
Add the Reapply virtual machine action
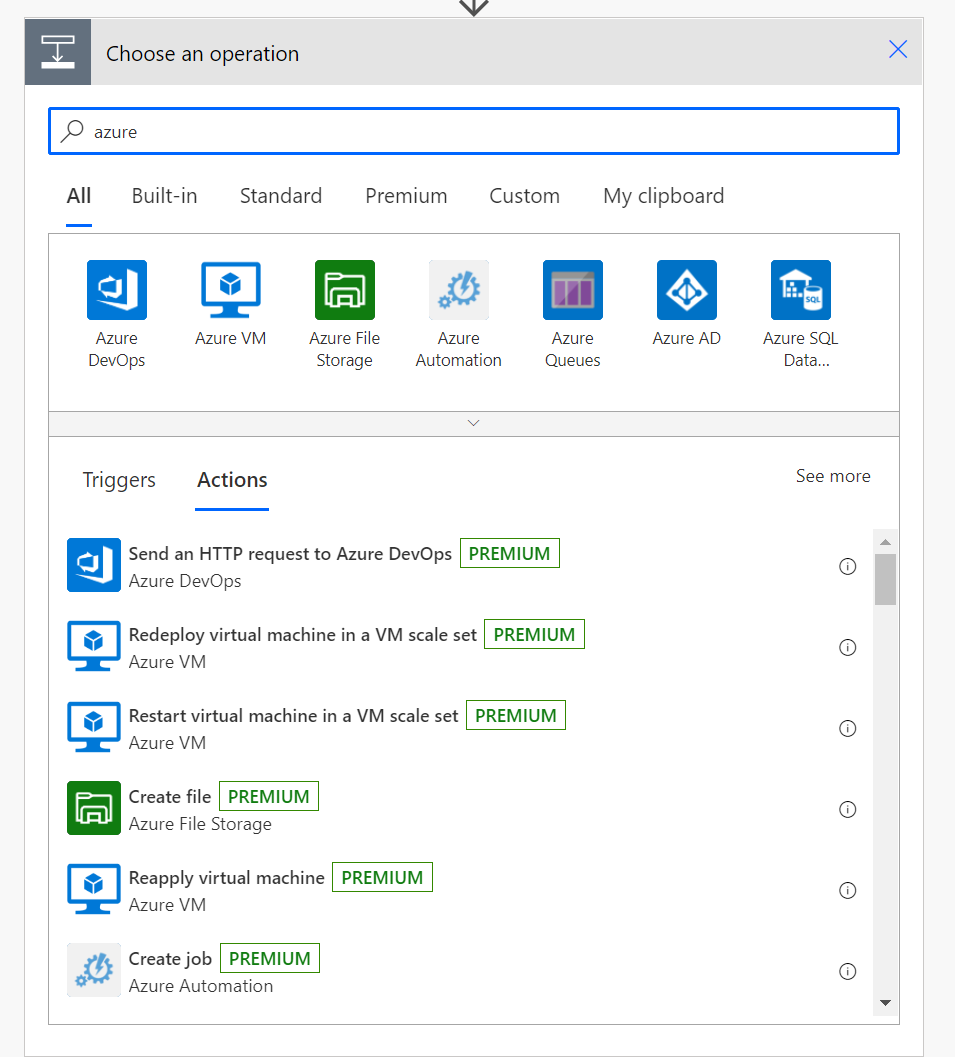click(x=227, y=878)
